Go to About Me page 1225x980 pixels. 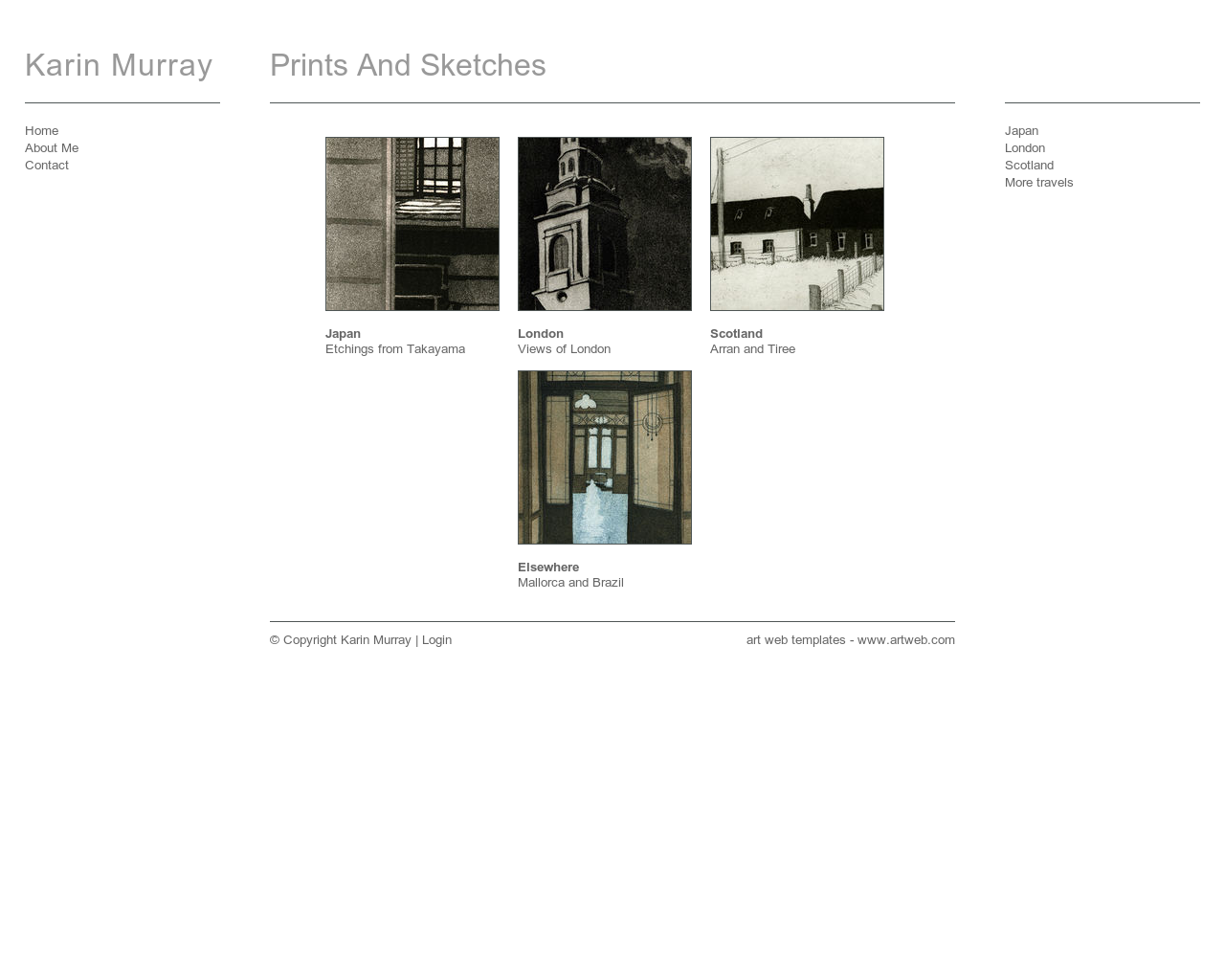(x=52, y=148)
